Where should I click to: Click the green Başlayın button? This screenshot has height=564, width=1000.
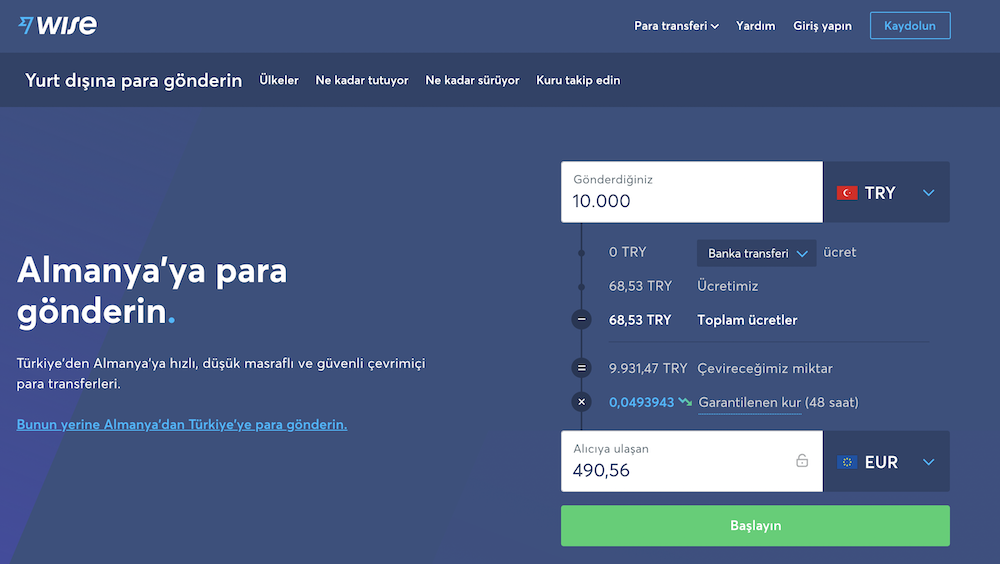point(755,526)
